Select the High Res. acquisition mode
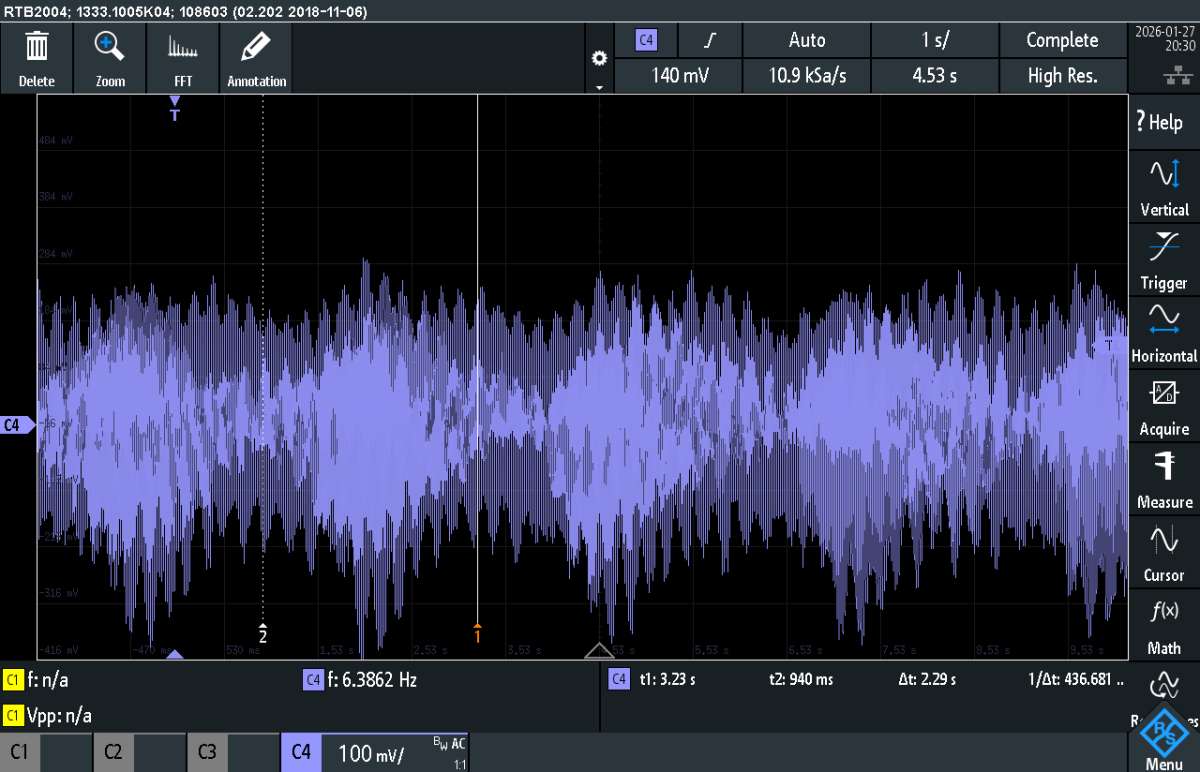 click(1062, 75)
